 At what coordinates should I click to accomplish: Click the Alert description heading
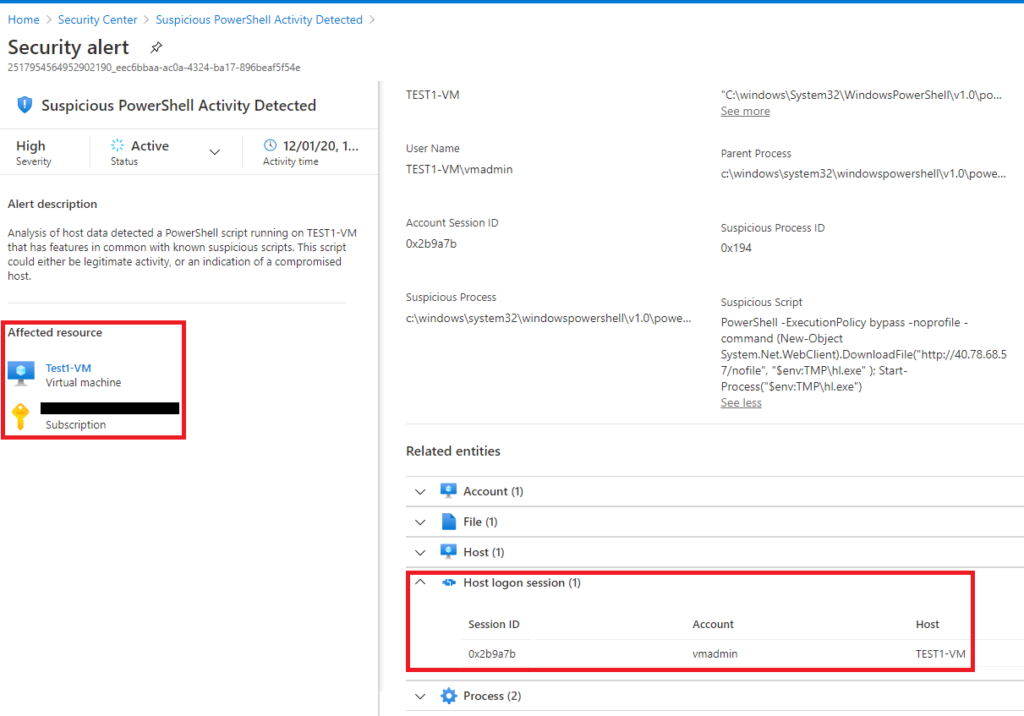coord(52,204)
